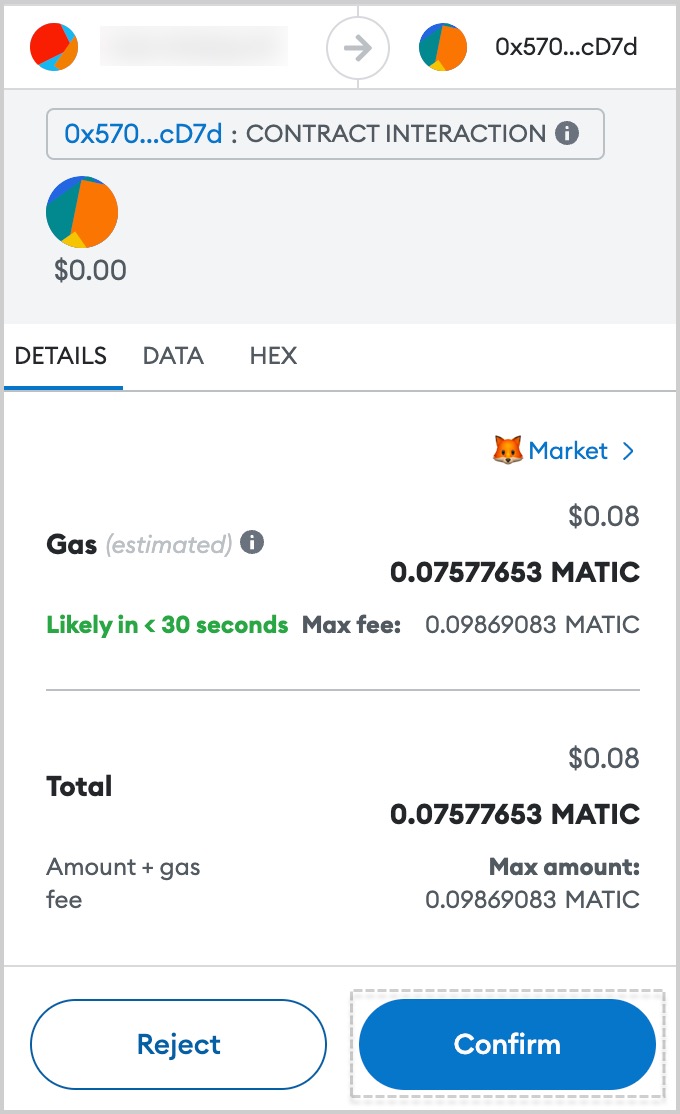
Task: Confirm the transaction
Action: tap(507, 1044)
